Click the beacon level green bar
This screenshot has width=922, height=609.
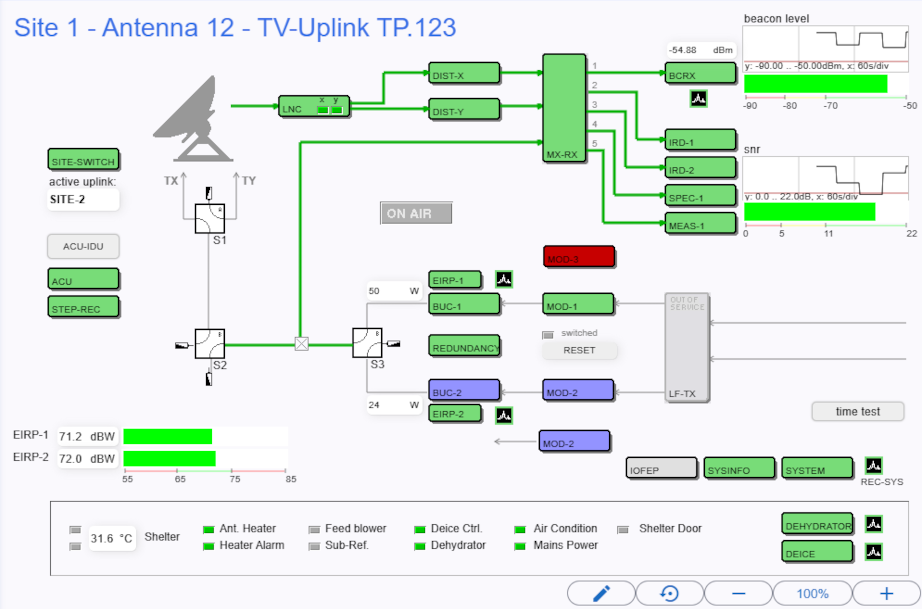coord(815,84)
